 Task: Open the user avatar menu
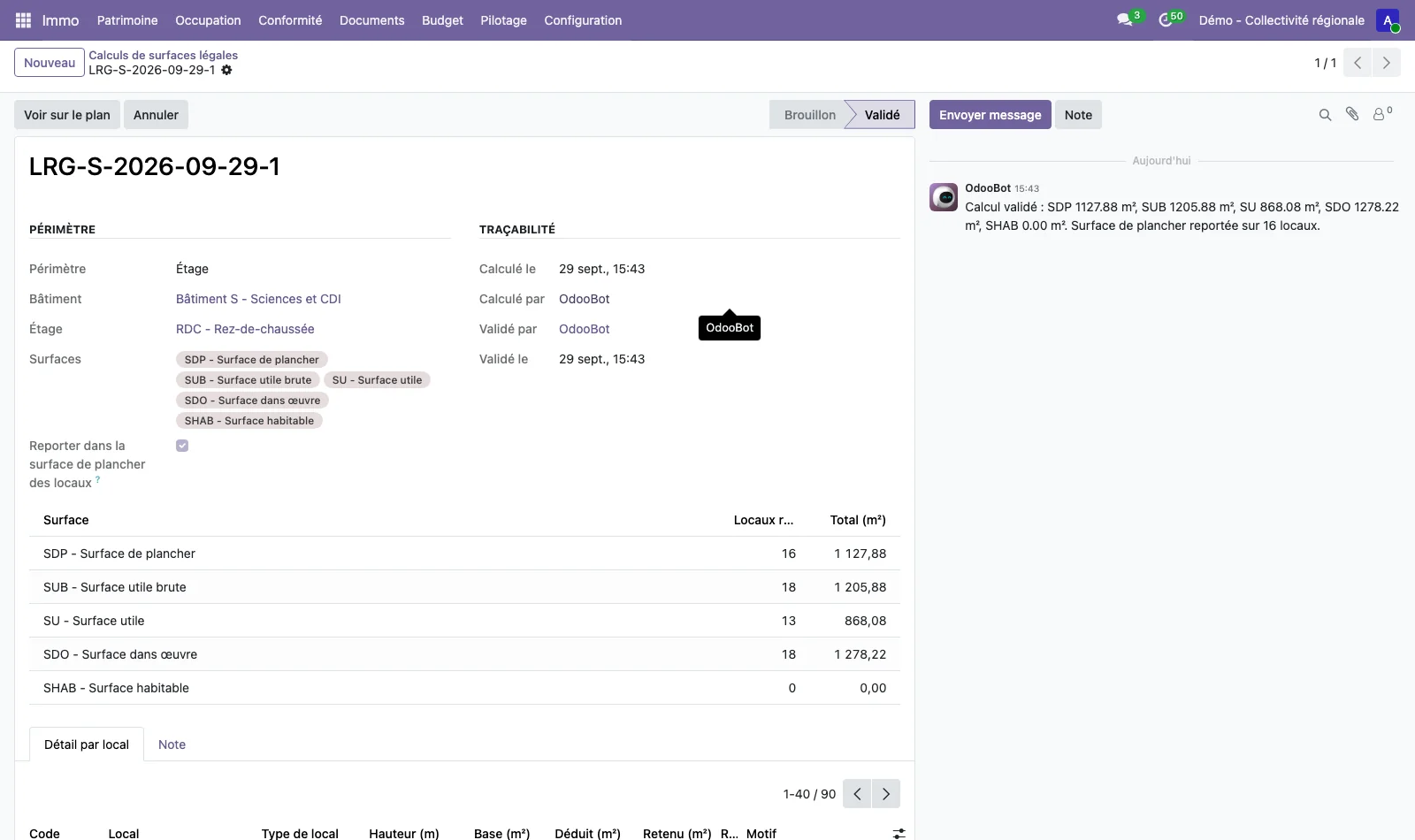pyautogui.click(x=1388, y=20)
